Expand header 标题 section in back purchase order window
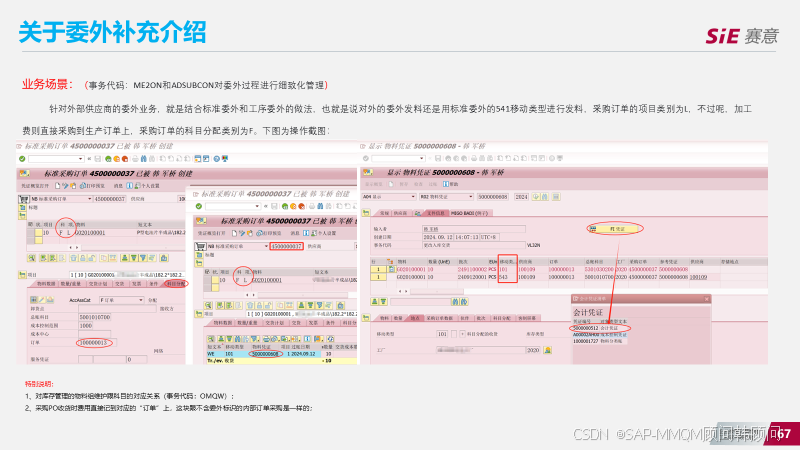Image resolution: width=800 pixels, height=450 pixels. [x=22, y=207]
